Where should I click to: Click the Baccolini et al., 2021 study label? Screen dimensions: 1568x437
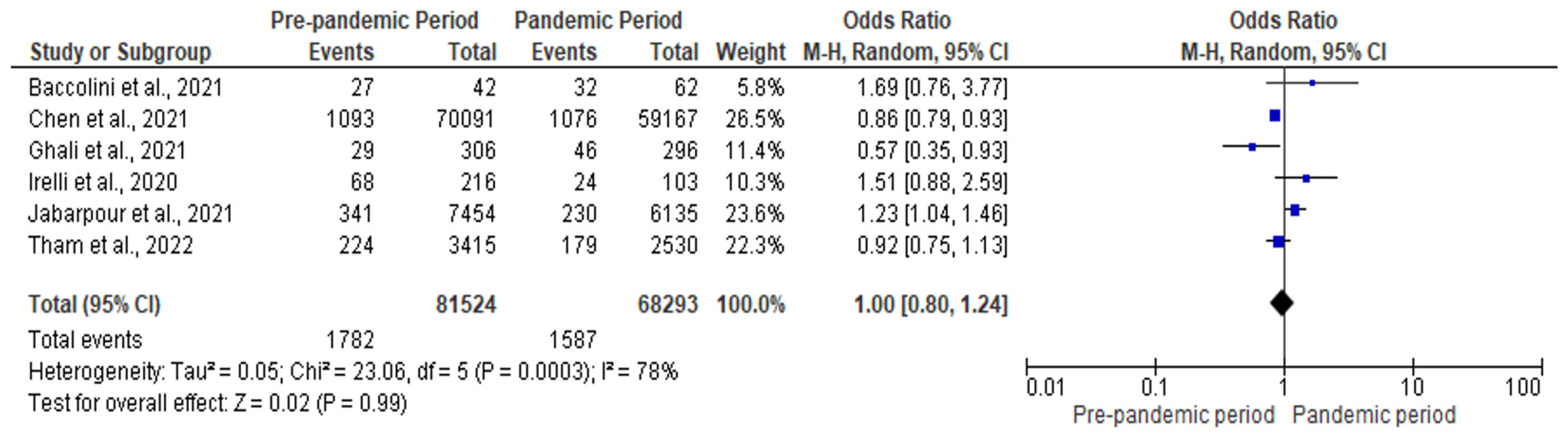click(x=125, y=88)
